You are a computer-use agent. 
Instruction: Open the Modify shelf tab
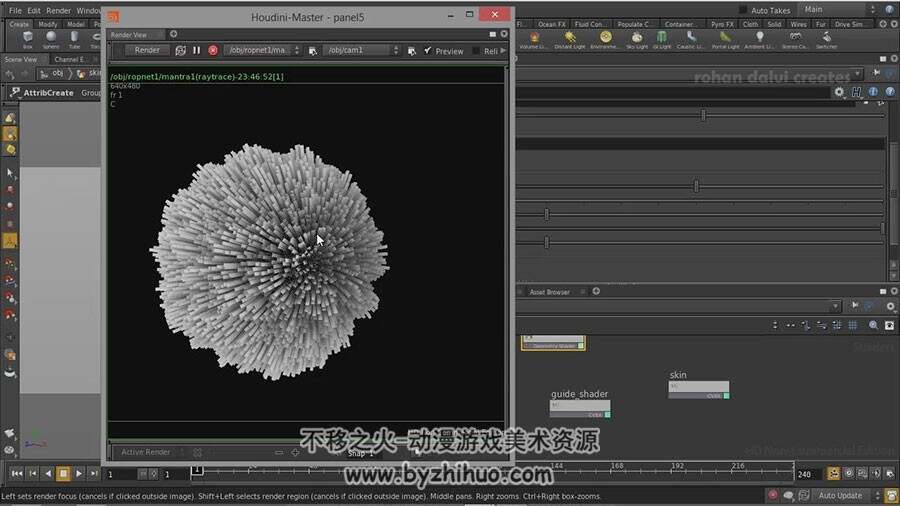coord(48,24)
